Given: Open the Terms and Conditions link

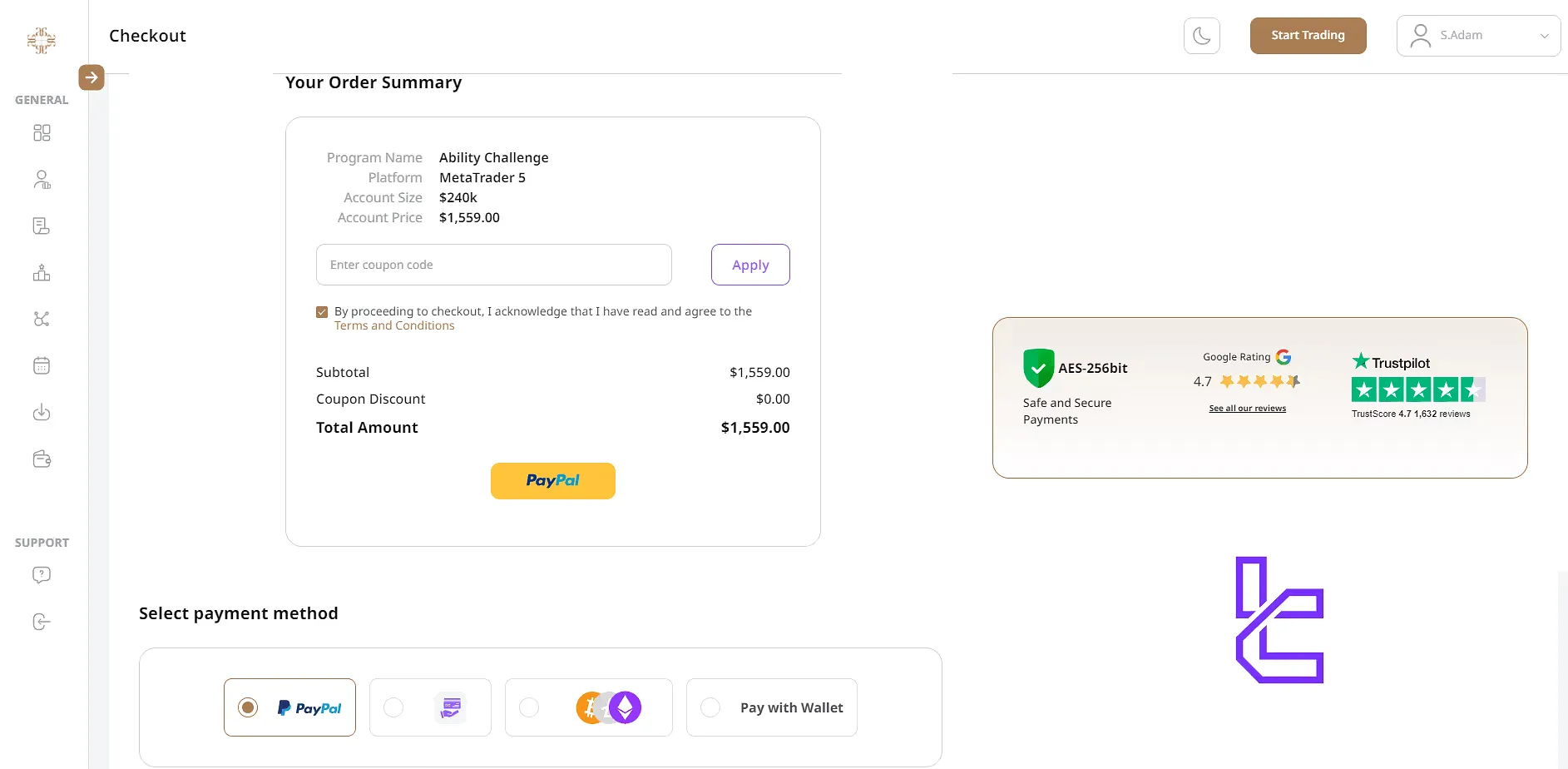Looking at the screenshot, I should click(394, 325).
